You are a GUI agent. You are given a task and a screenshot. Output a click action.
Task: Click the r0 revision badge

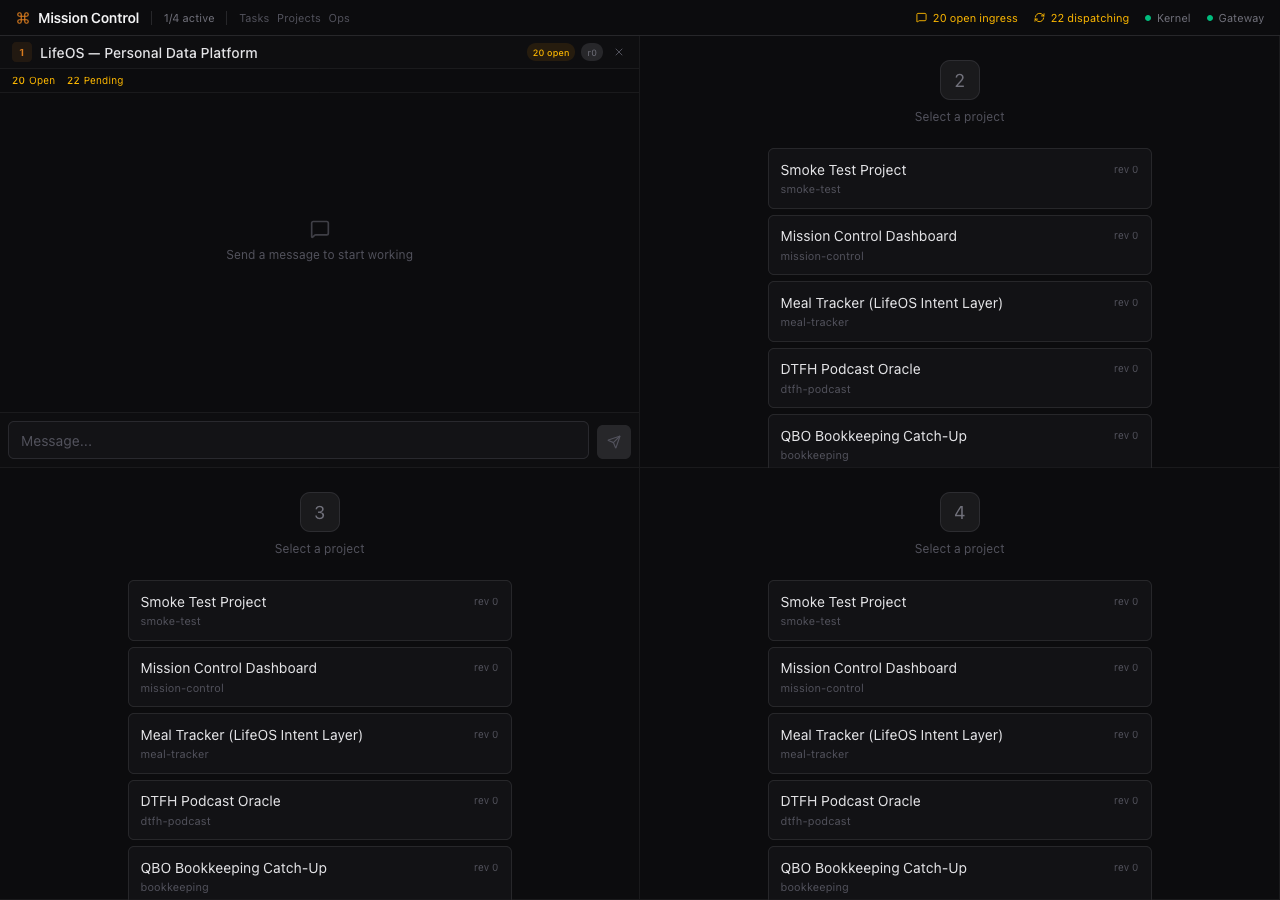[x=592, y=53]
